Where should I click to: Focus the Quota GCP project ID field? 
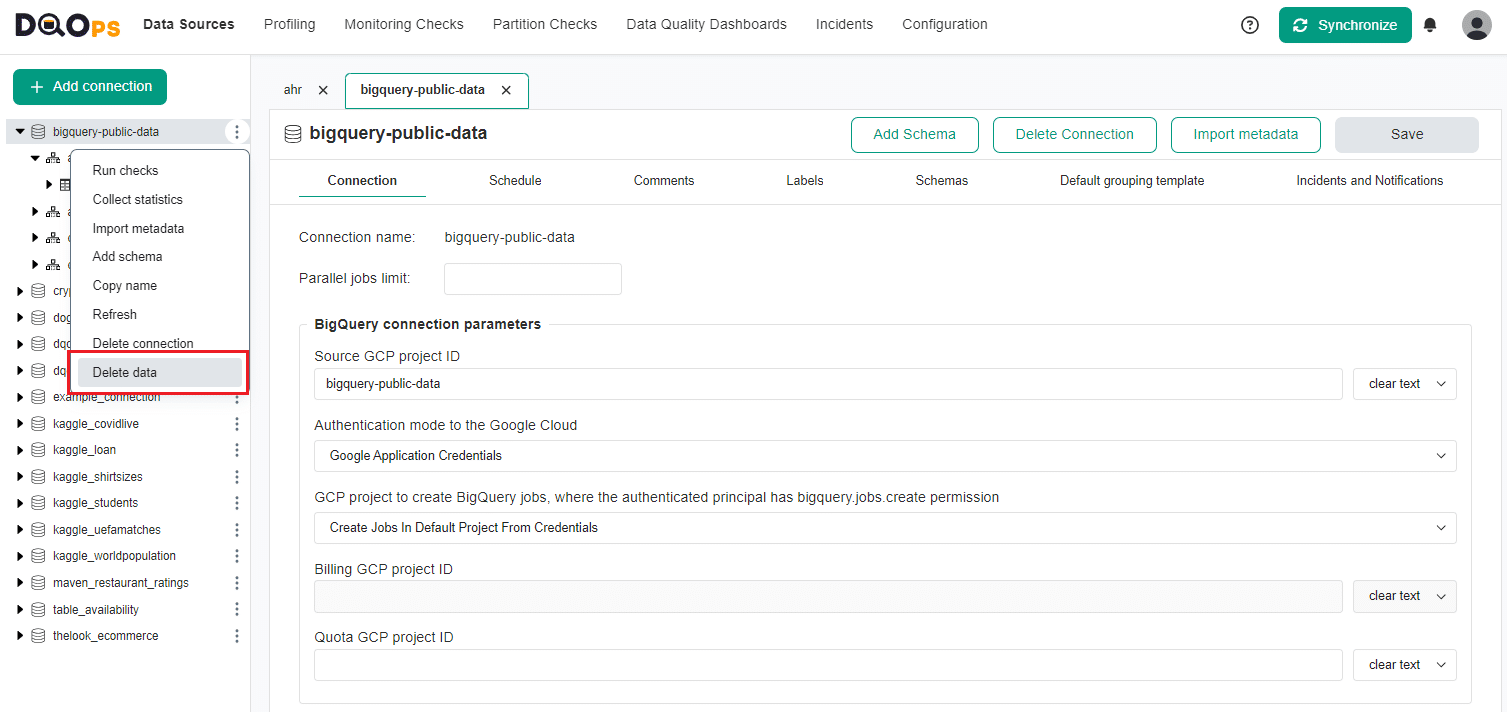click(x=828, y=665)
